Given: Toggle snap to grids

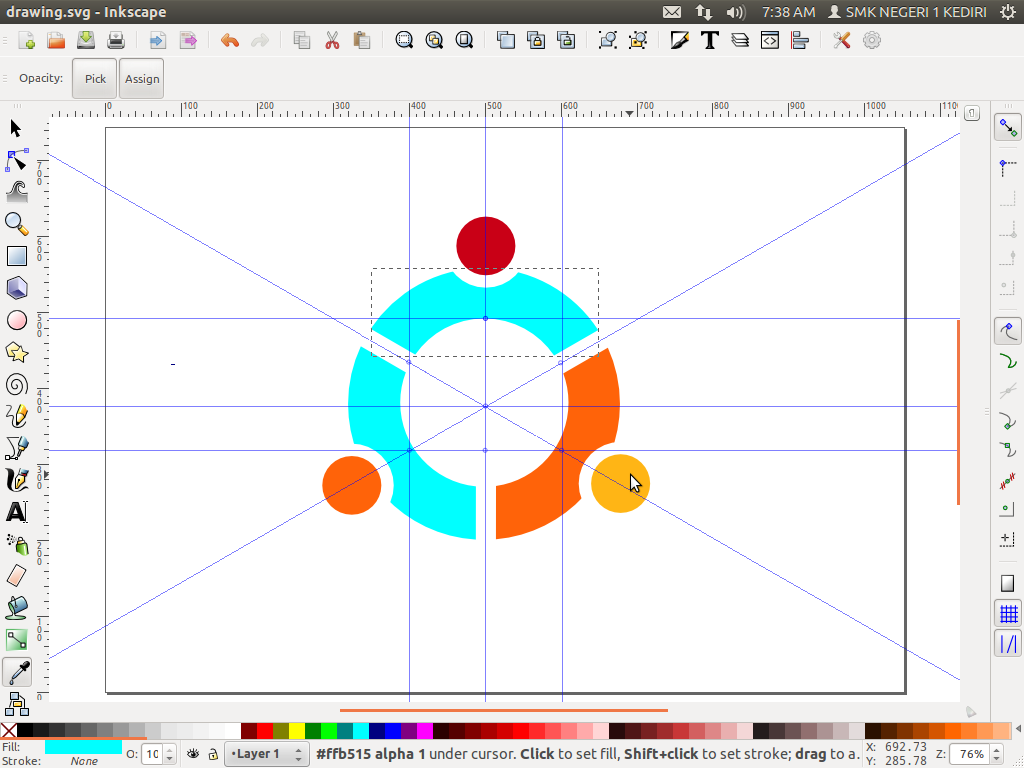Looking at the screenshot, I should (1008, 614).
